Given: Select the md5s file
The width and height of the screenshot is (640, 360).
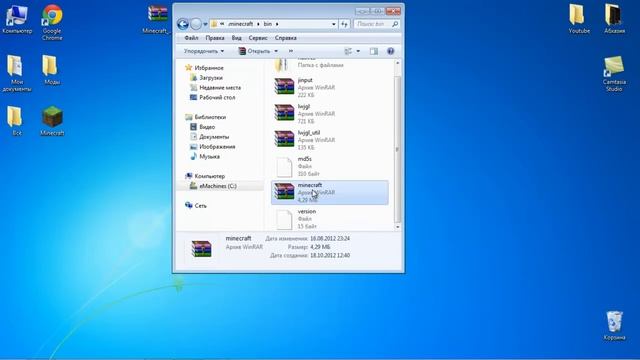Looking at the screenshot, I should (330, 166).
